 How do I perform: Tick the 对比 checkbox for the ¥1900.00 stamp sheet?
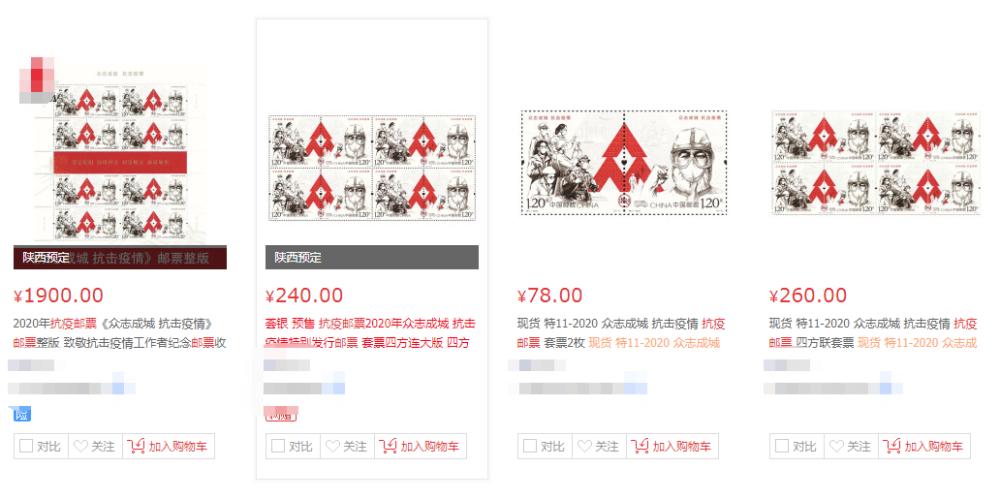click(26, 446)
